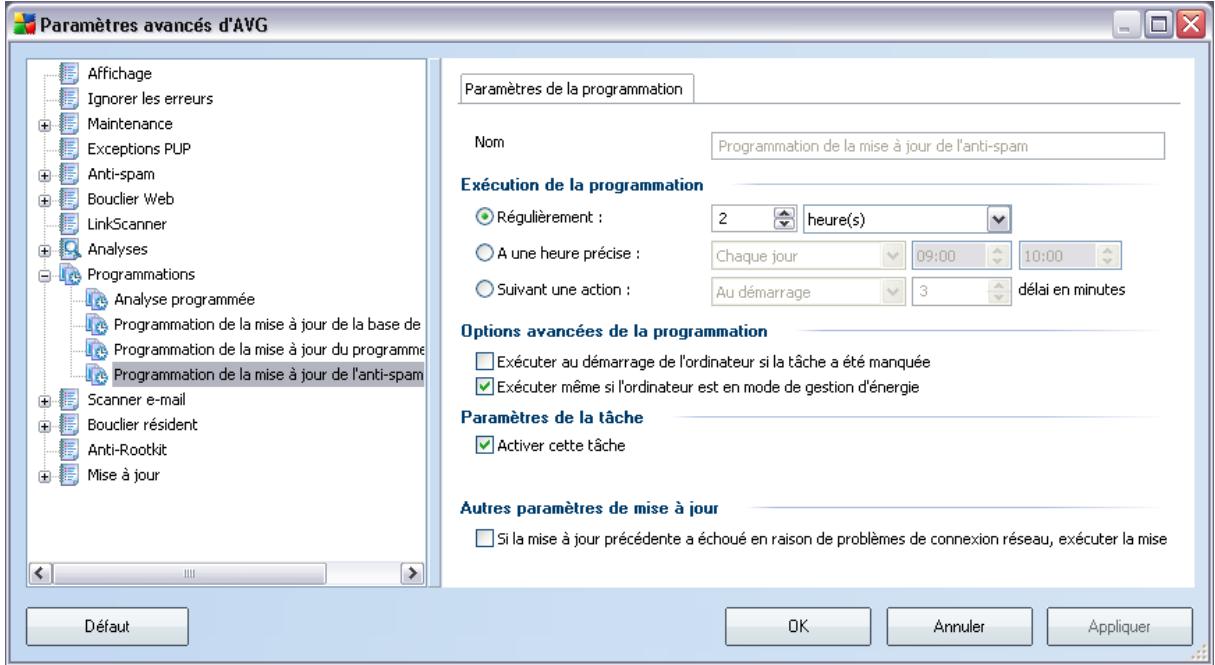The height and width of the screenshot is (665, 1215).
Task: Click the Programmations clock icon
Action: point(70,273)
